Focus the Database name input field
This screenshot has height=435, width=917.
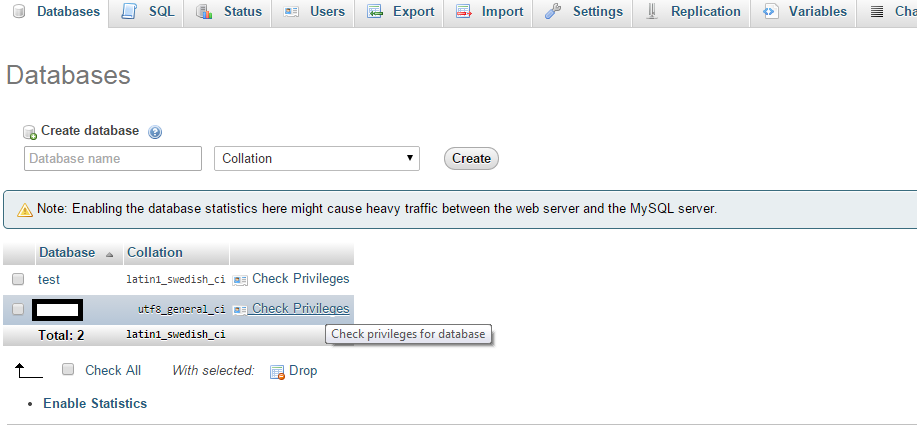[113, 158]
